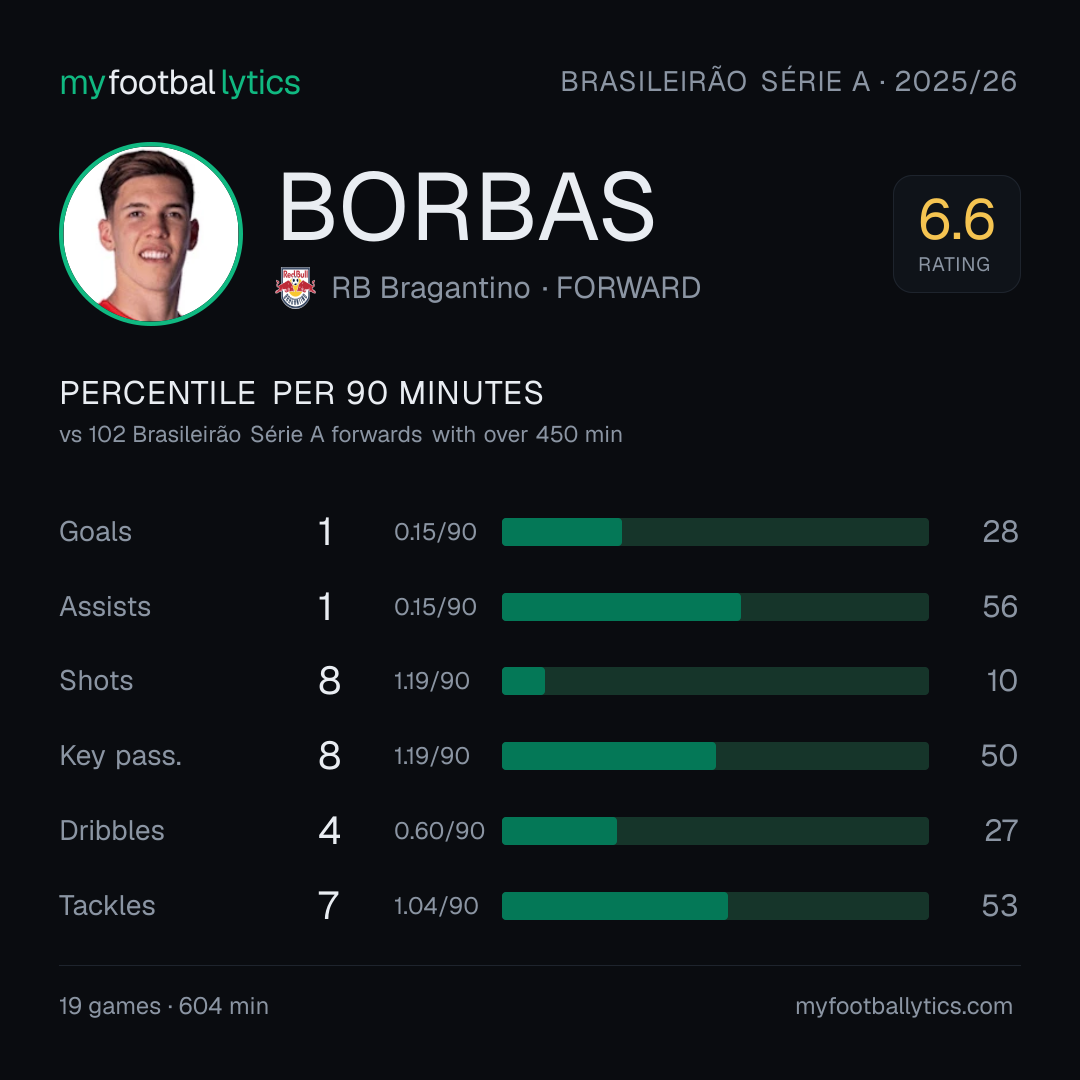
Task: Click the RB Bragantino Forward text
Action: coord(516,288)
